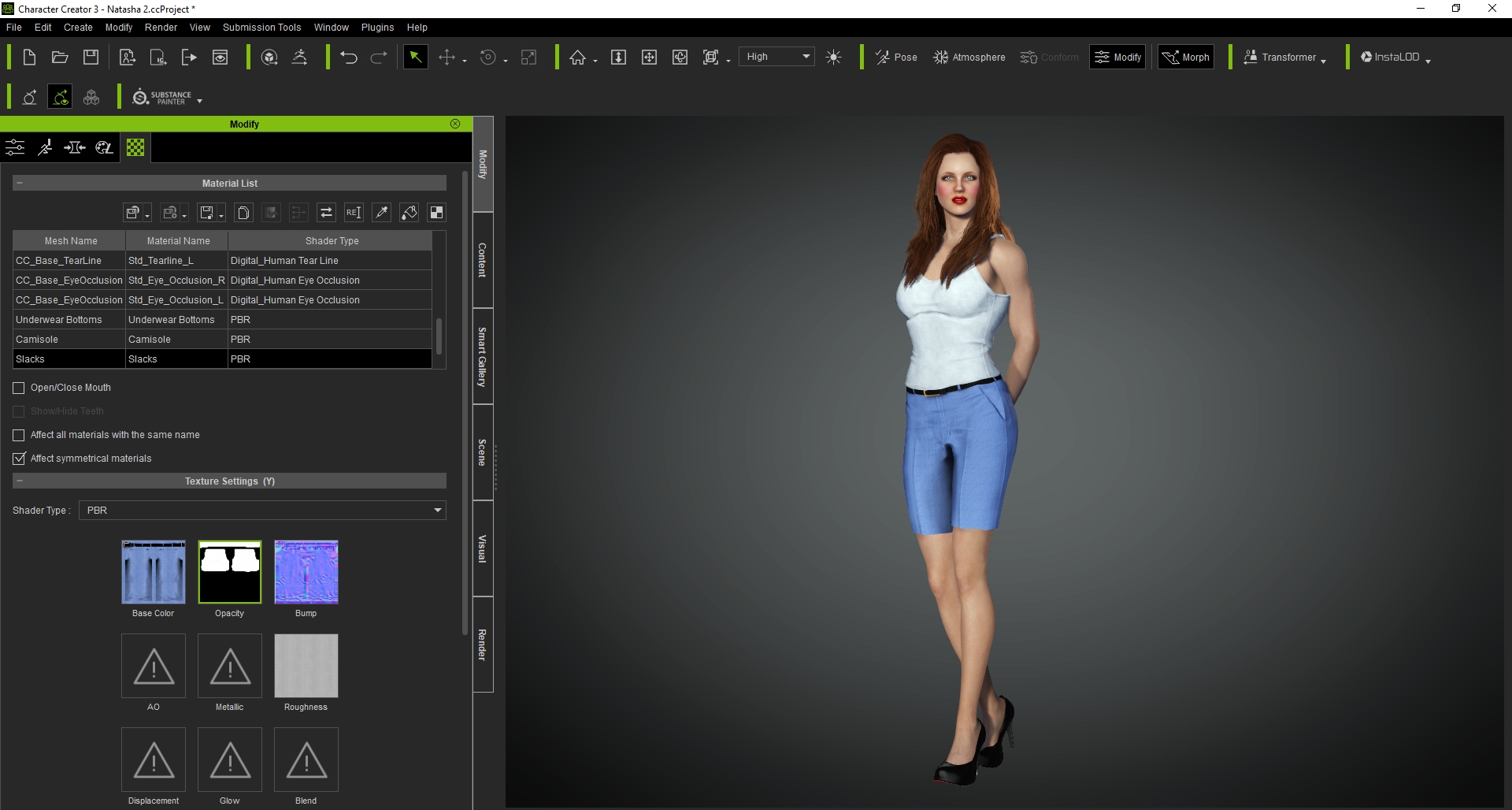
Task: Uncheck Affect symmetrical materials
Action: [x=19, y=459]
